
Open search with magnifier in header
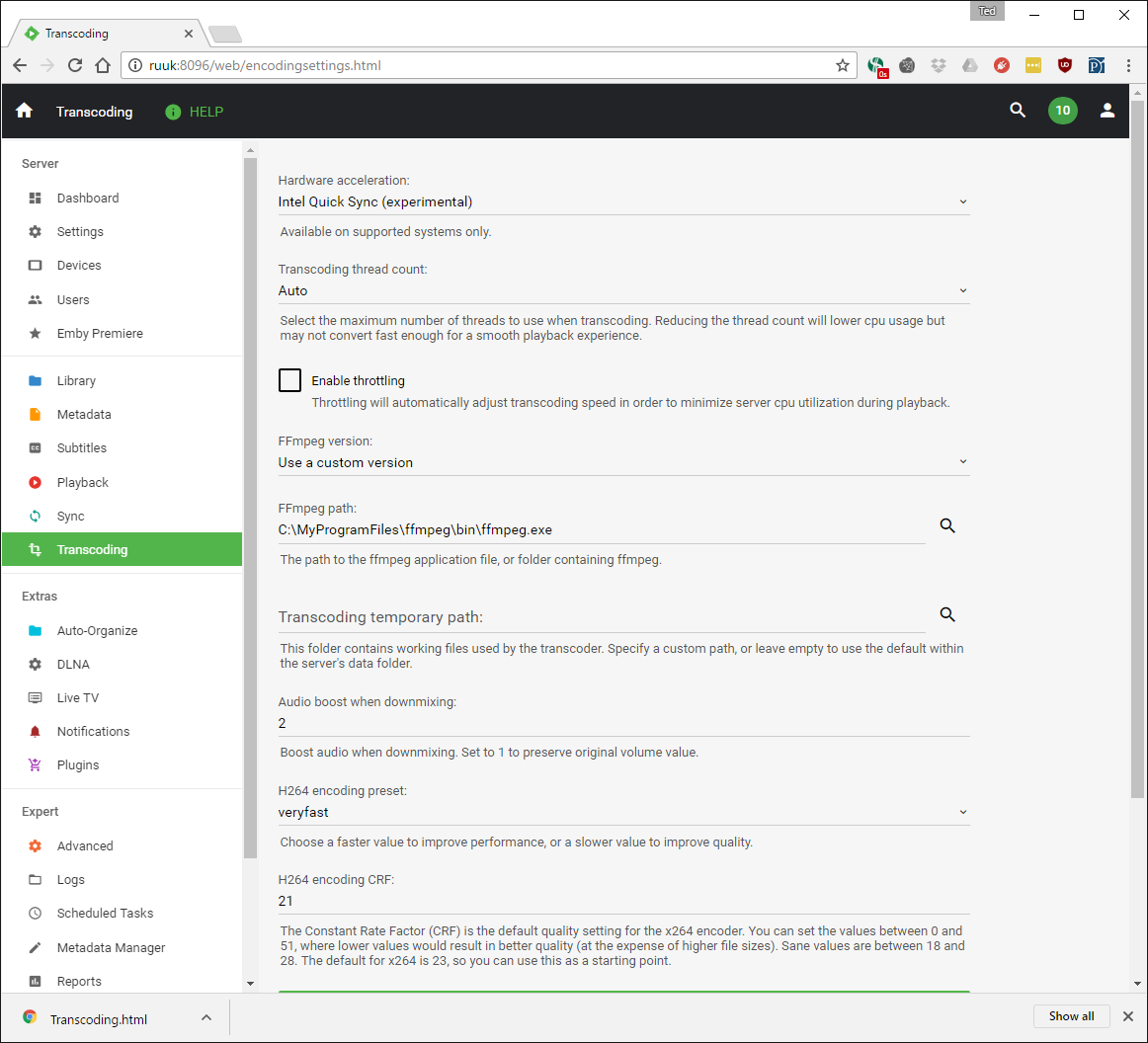tap(1018, 111)
